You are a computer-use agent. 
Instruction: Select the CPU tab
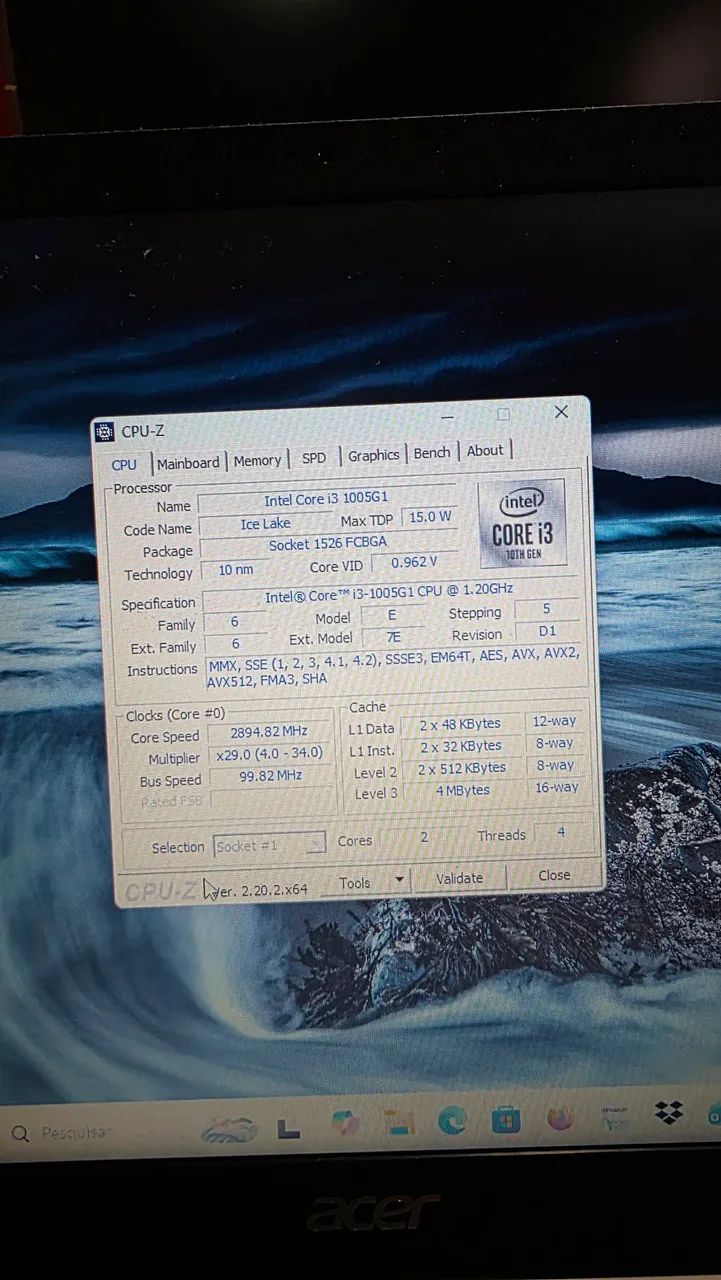click(x=125, y=464)
